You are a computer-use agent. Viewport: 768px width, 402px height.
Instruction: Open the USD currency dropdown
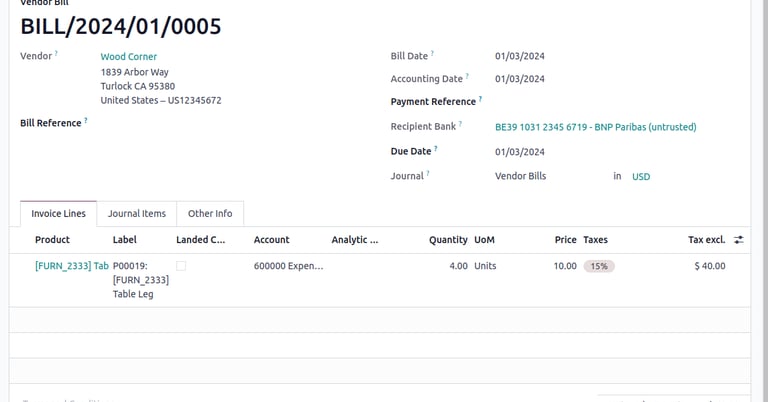click(641, 177)
